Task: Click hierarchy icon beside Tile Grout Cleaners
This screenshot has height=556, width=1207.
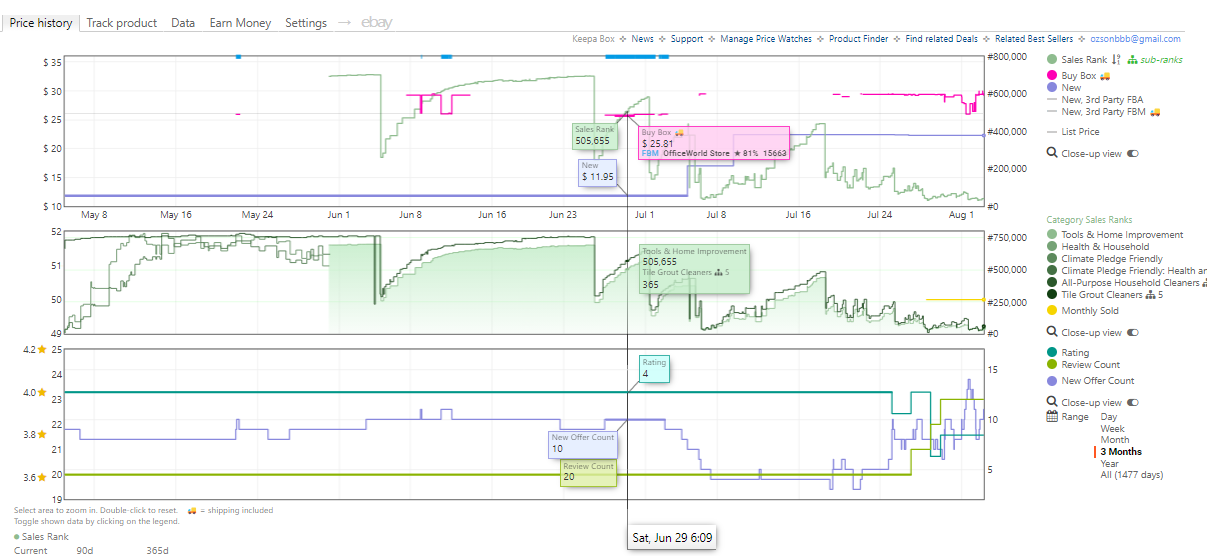Action: 1151,295
